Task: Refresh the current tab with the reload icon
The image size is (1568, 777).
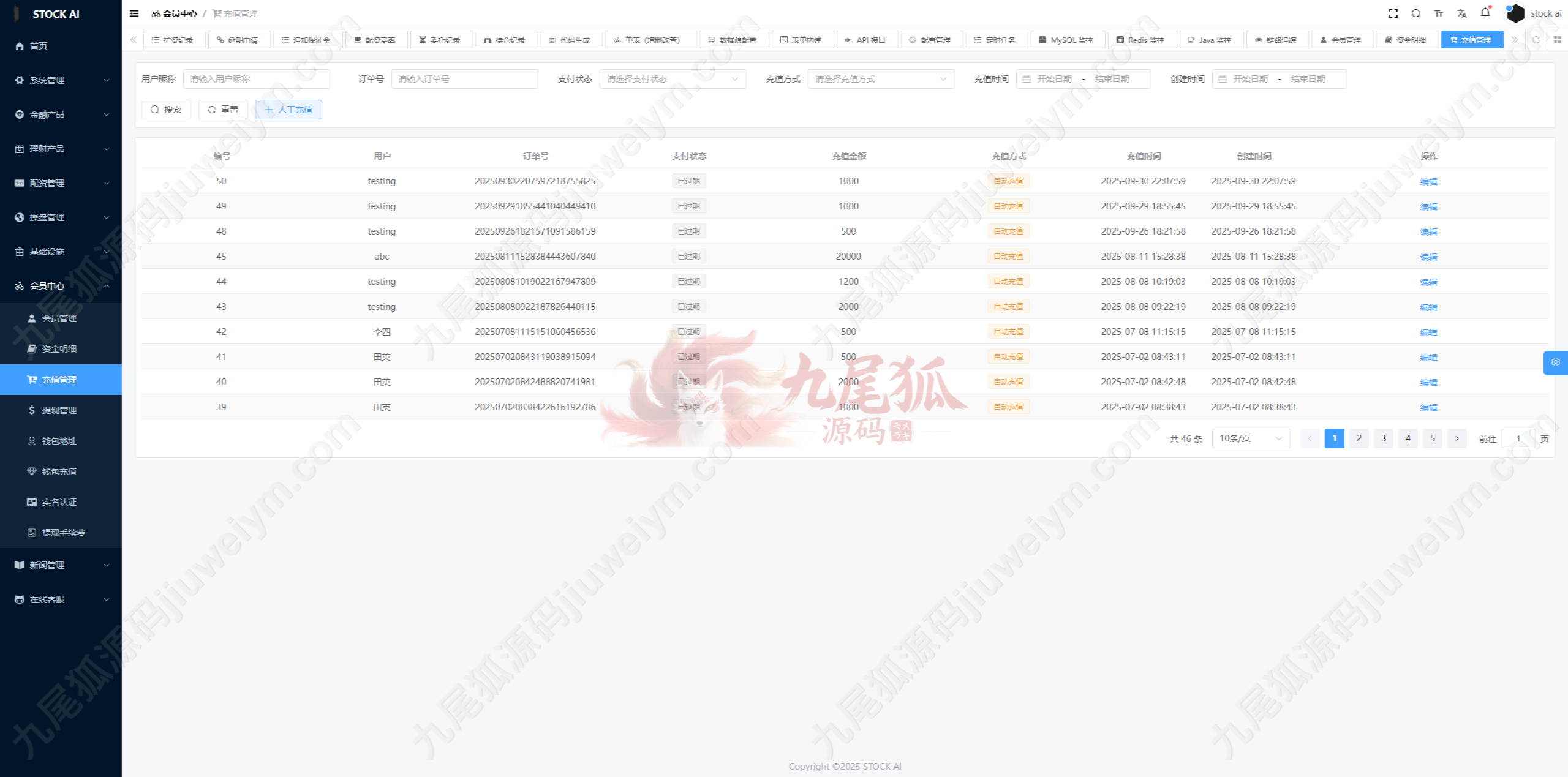Action: click(x=1536, y=40)
